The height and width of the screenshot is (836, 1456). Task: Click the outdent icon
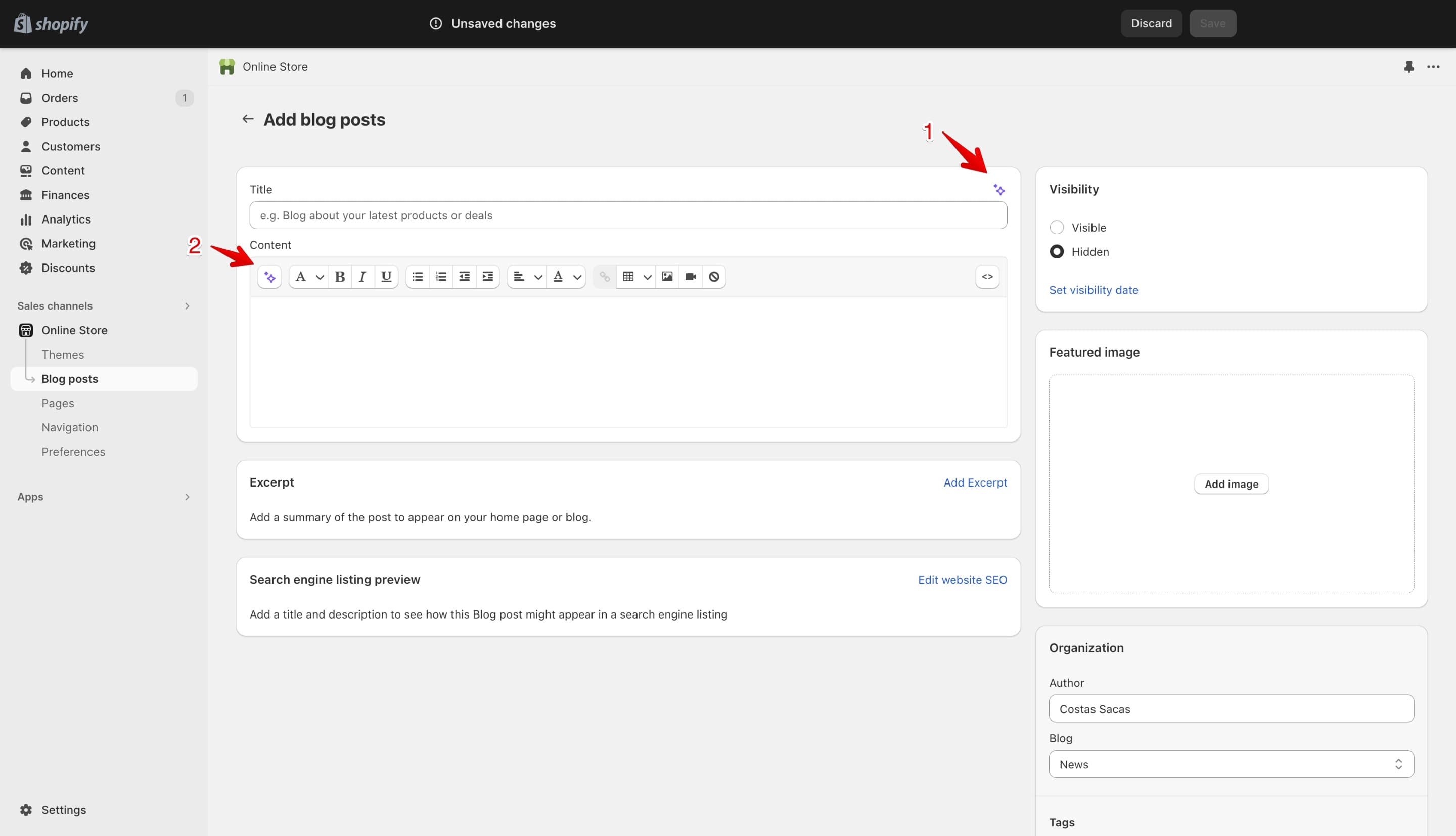point(464,277)
